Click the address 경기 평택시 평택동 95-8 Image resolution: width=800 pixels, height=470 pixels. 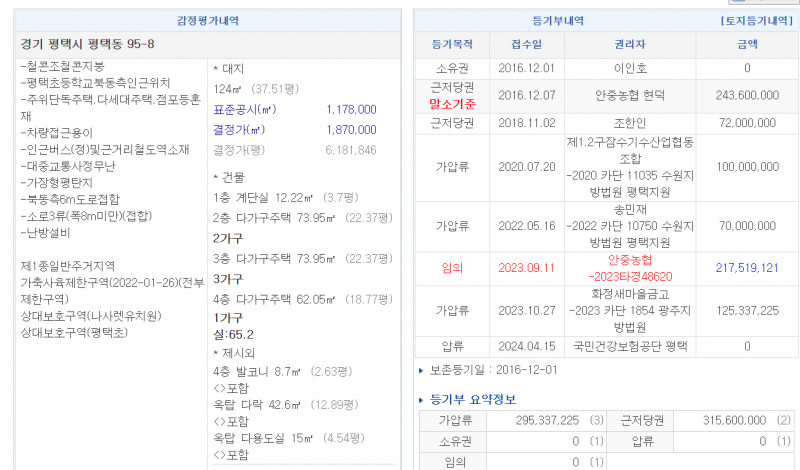[87, 45]
